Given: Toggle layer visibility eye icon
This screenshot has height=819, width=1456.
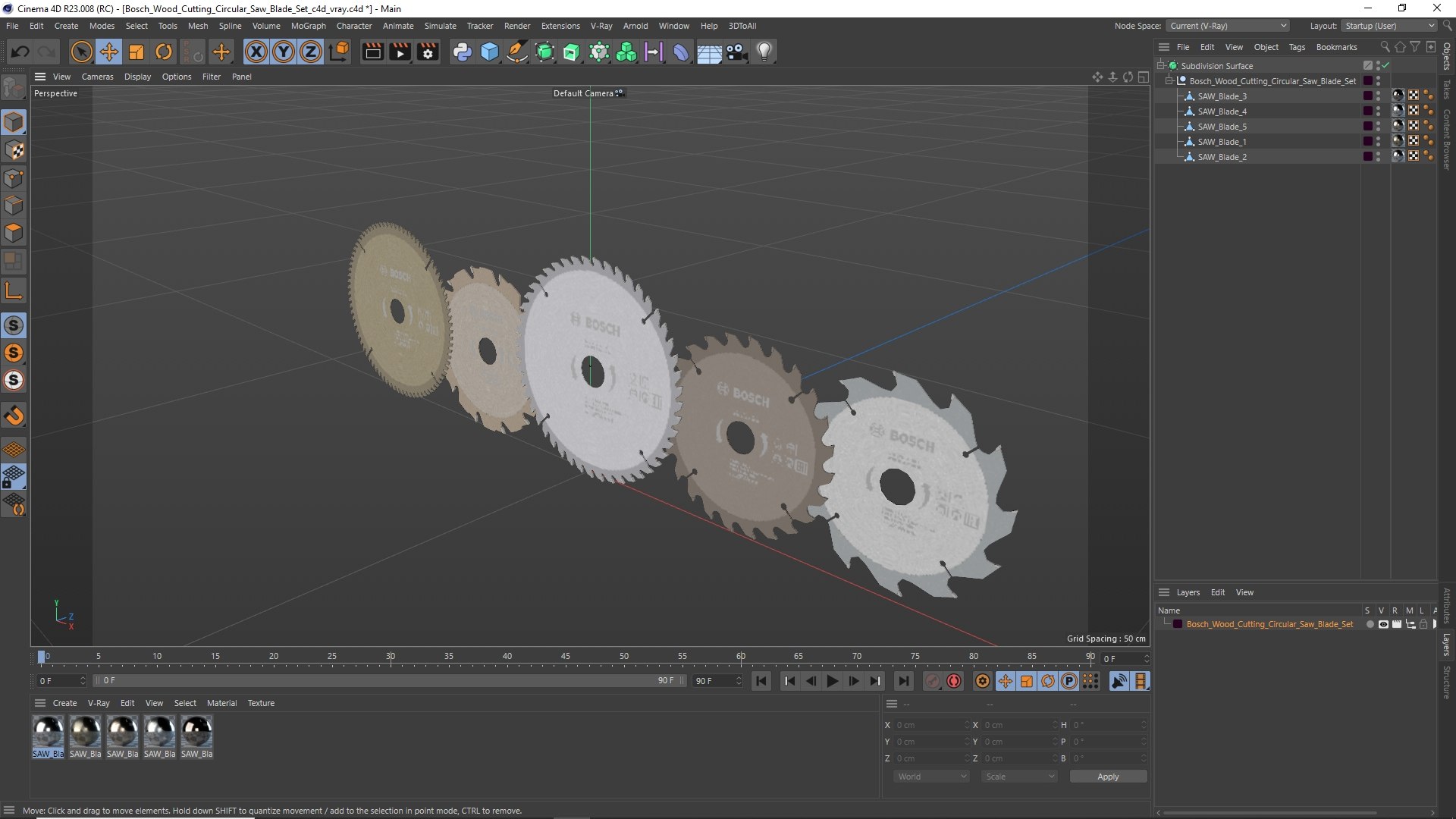Looking at the screenshot, I should 1383,624.
